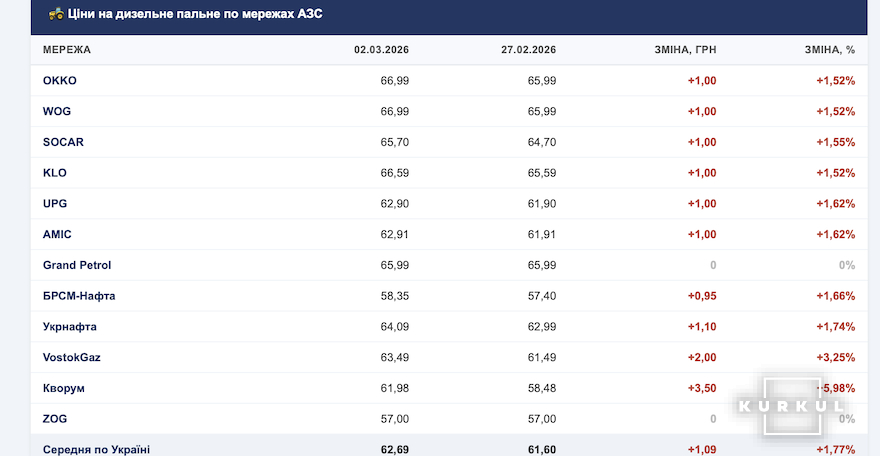880x456 pixels.
Task: Click the diesel prices table title
Action: pyautogui.click(x=195, y=15)
